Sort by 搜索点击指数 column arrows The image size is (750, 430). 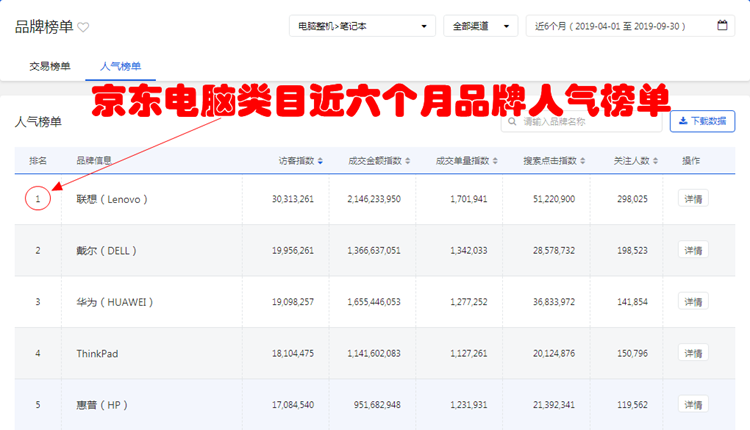pyautogui.click(x=583, y=161)
